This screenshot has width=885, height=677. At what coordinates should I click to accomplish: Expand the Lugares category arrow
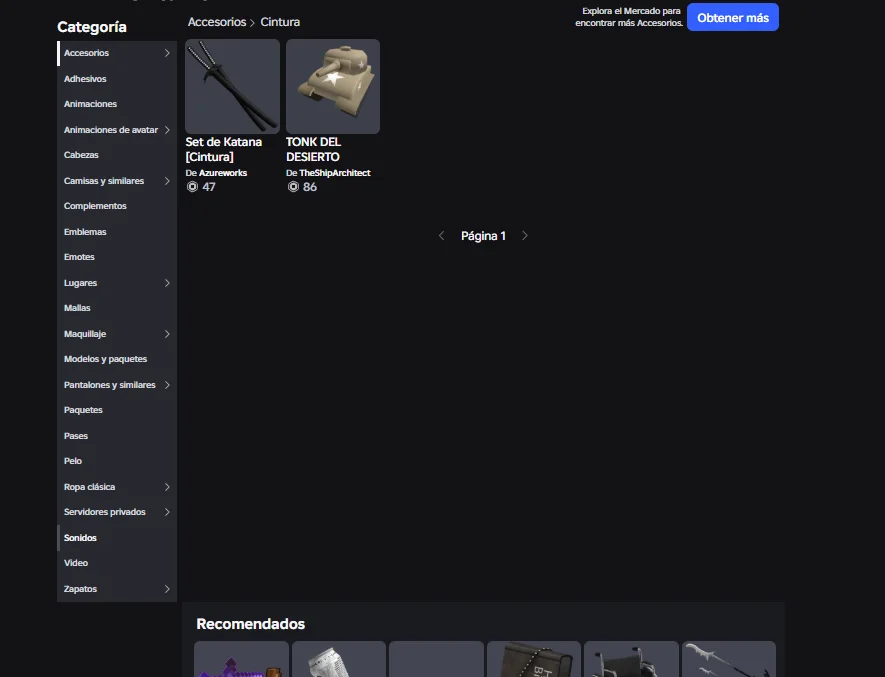pos(167,283)
